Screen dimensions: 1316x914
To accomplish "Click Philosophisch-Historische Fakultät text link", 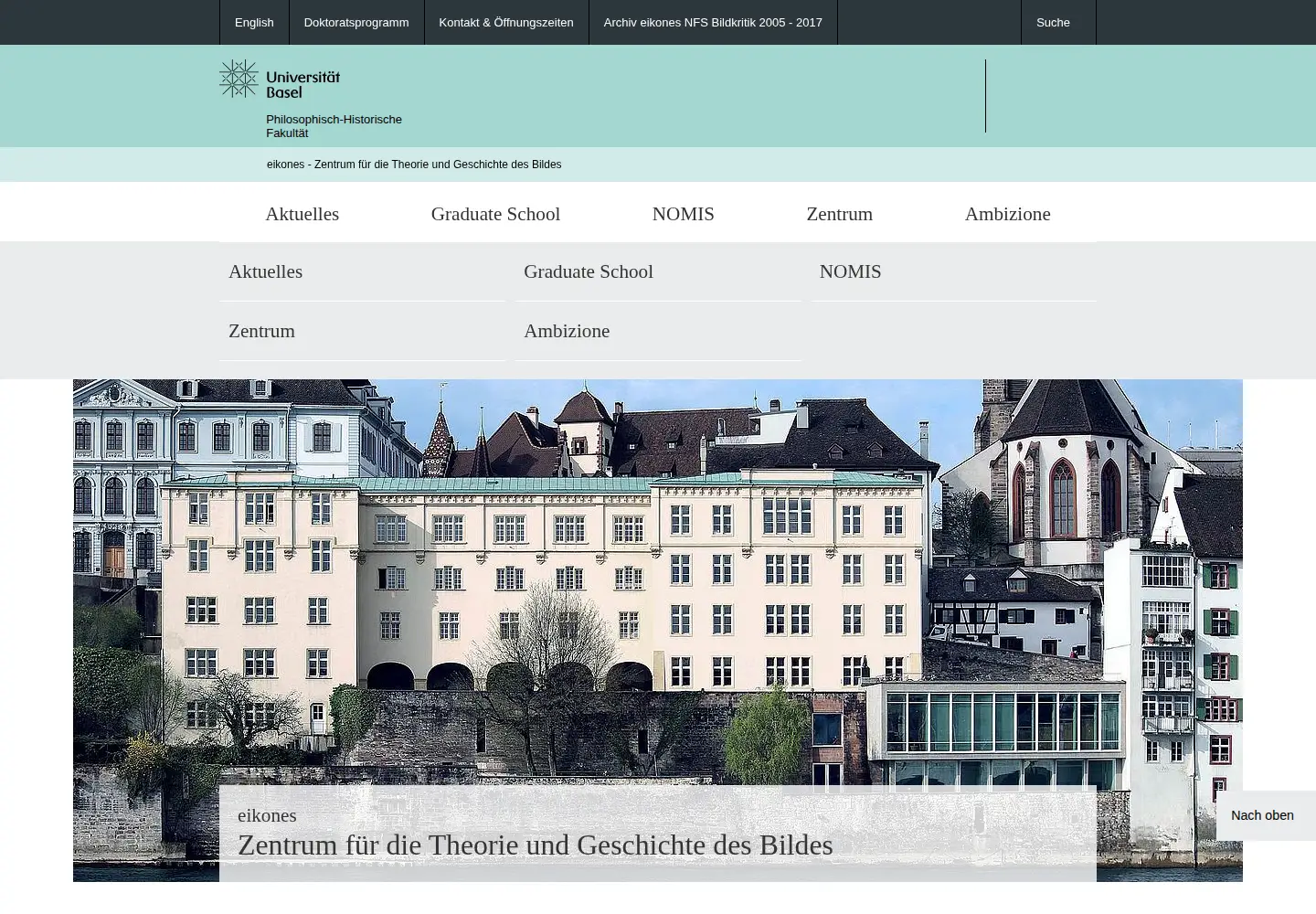I will pyautogui.click(x=334, y=126).
